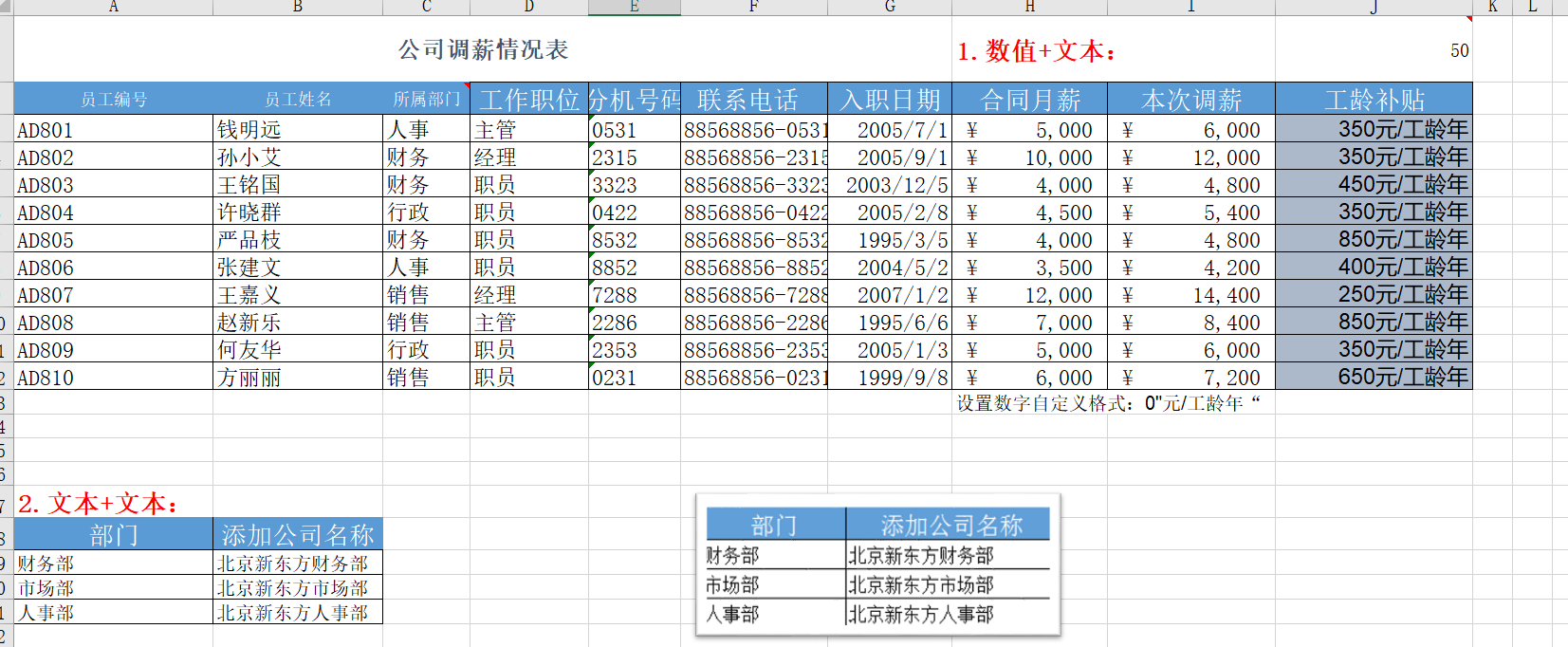Select the embedded picture of department table
The height and width of the screenshot is (647, 1568).
[877, 564]
